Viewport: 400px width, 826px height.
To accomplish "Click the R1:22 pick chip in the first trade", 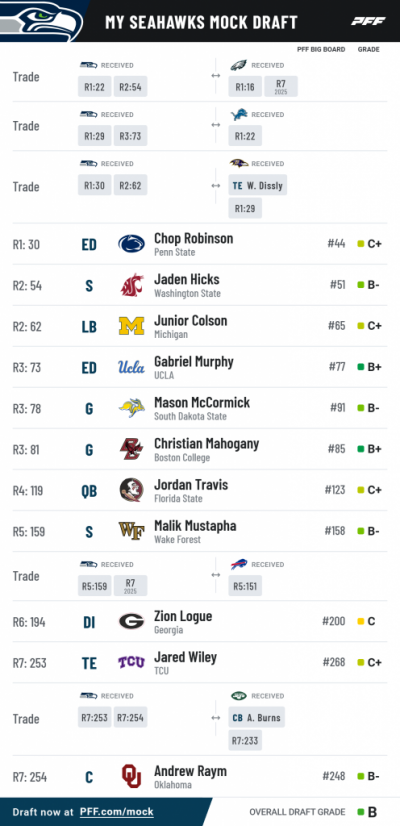I will click(x=94, y=86).
